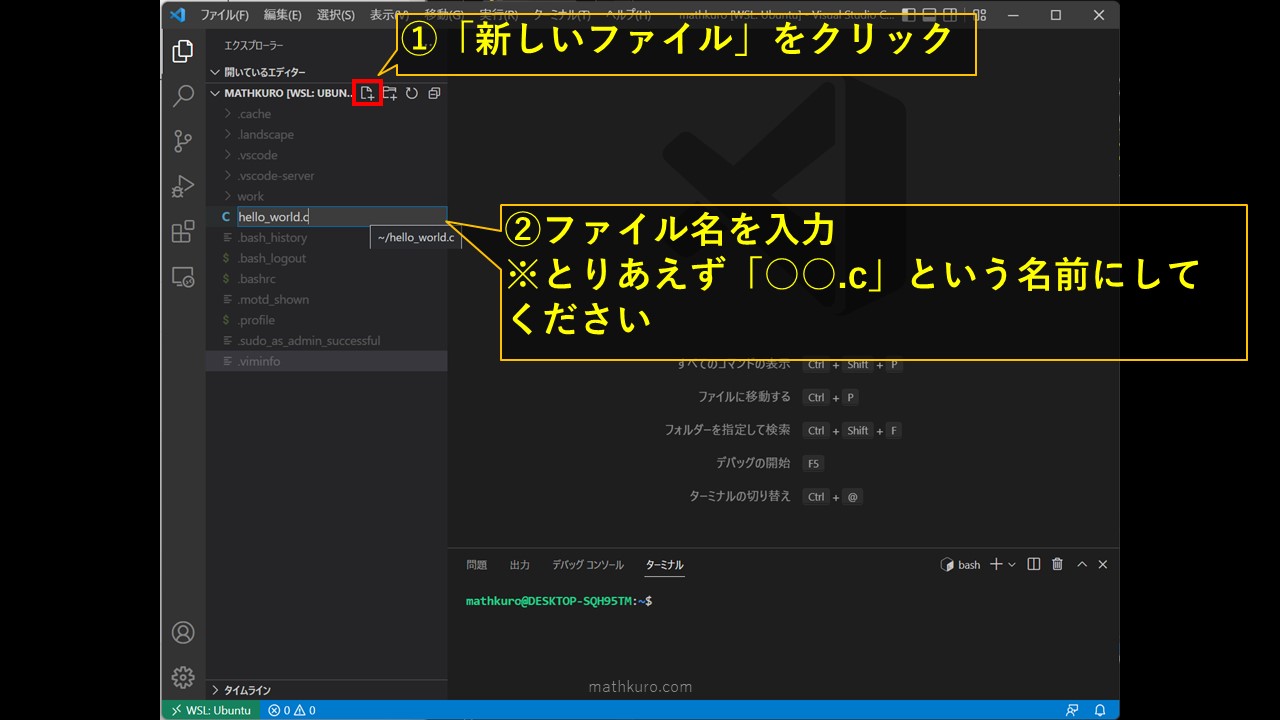
Task: Toggle the primary sidebar layout icon
Action: click(x=908, y=15)
